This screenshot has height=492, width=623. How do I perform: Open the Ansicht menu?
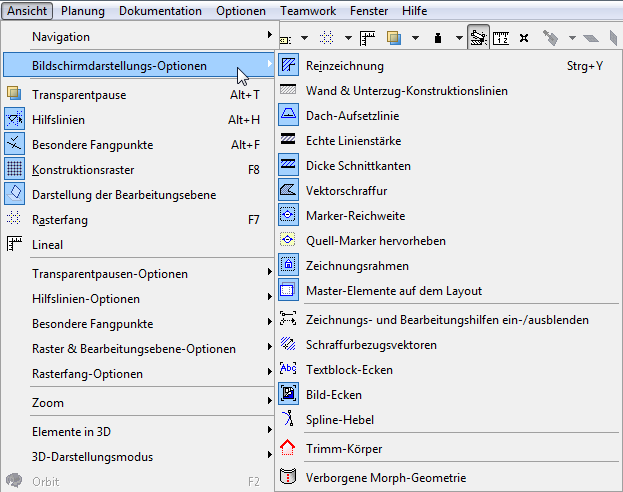(27, 11)
